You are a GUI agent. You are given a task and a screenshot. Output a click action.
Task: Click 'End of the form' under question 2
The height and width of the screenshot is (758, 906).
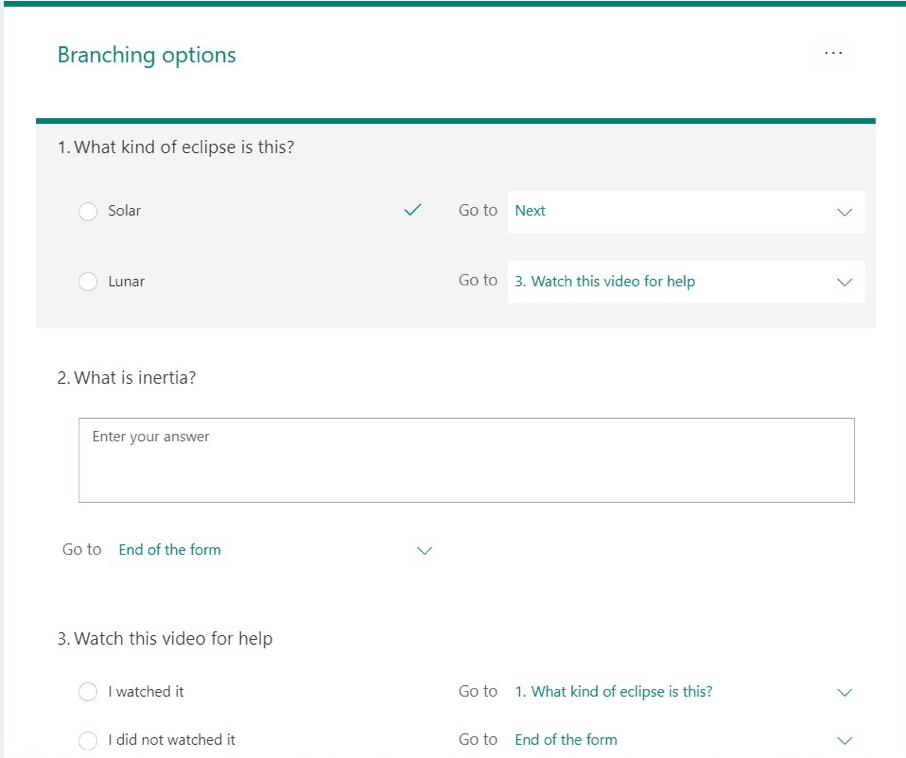(x=170, y=550)
